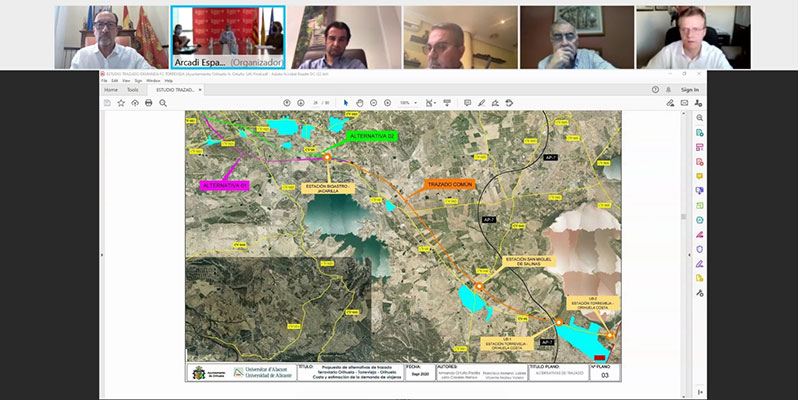Click the Zoom out minus button

(x=374, y=102)
